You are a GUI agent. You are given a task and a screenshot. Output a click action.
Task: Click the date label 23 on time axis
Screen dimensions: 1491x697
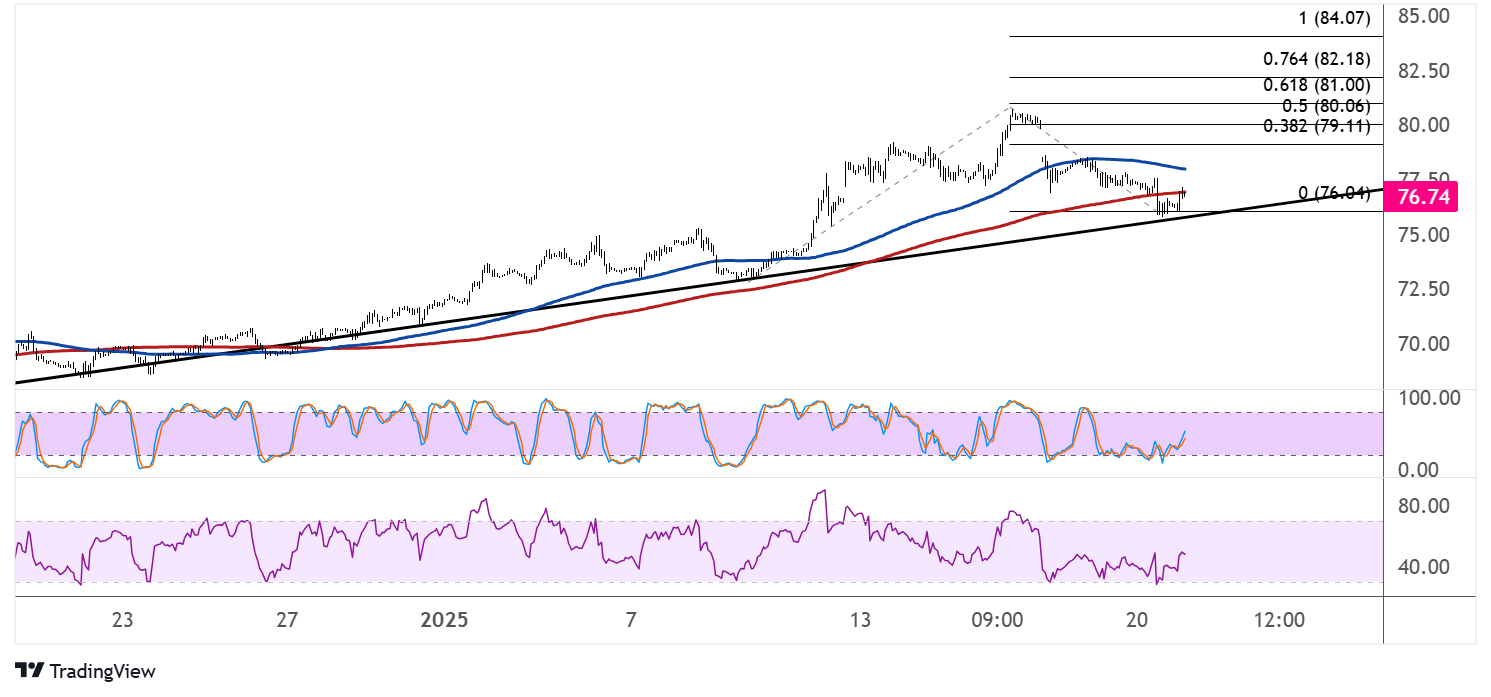pyautogui.click(x=123, y=621)
